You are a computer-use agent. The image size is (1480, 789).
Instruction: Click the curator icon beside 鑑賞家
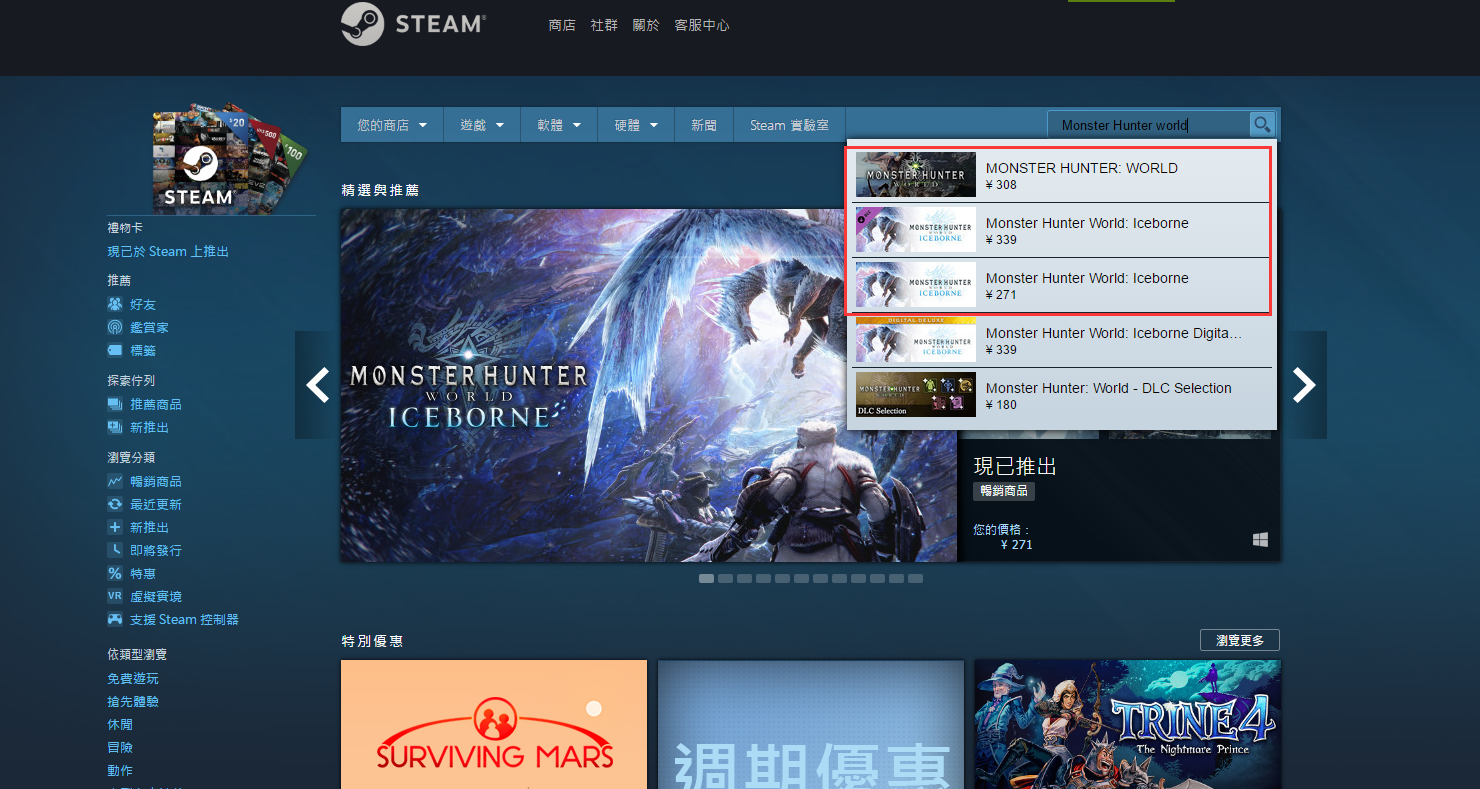[x=115, y=327]
